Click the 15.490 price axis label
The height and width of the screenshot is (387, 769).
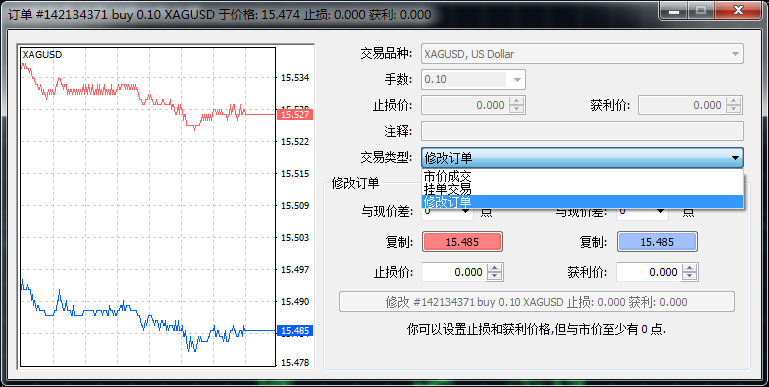(x=295, y=302)
